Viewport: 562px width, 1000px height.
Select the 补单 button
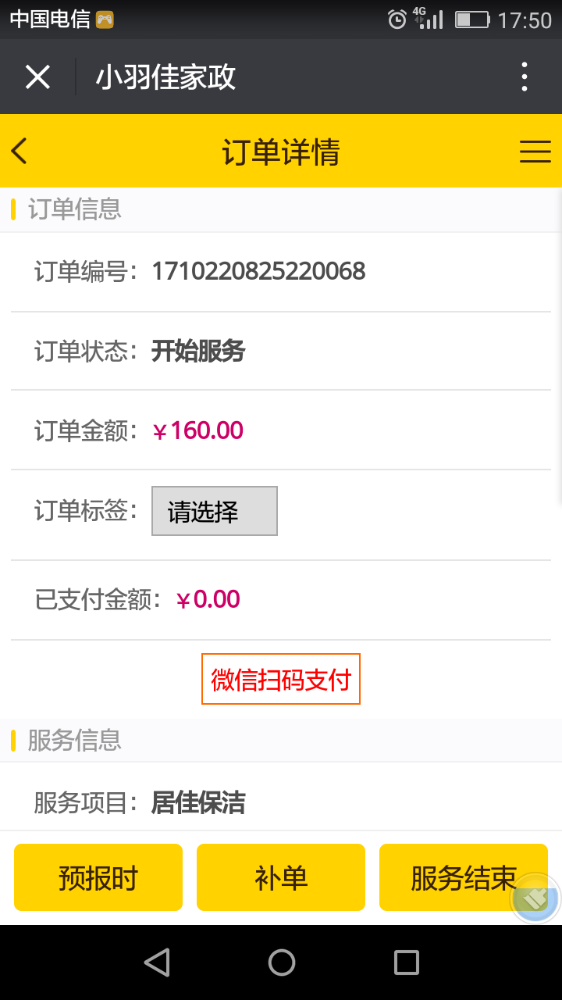point(281,878)
